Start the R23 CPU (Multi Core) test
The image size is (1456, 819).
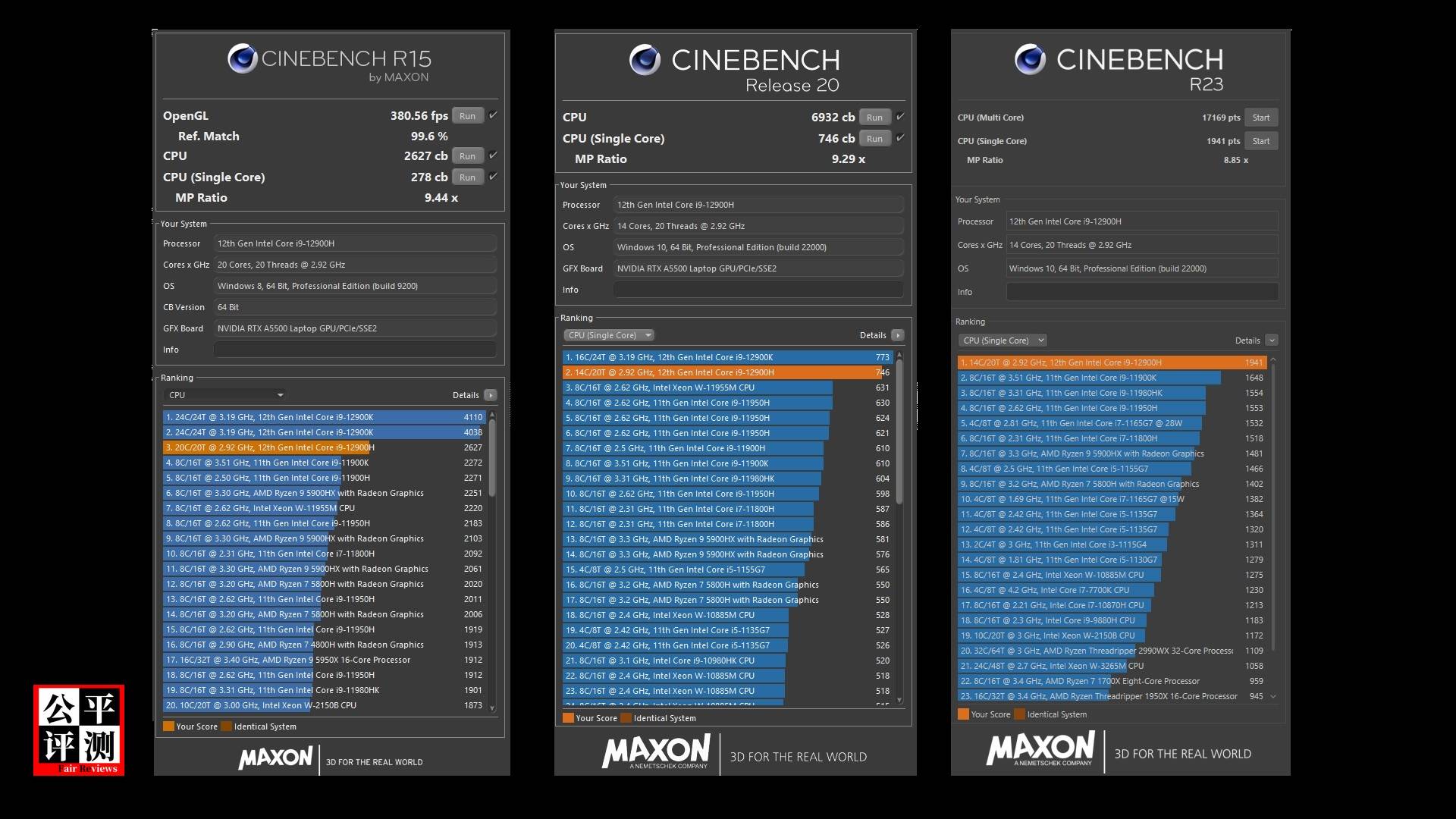pyautogui.click(x=1260, y=118)
